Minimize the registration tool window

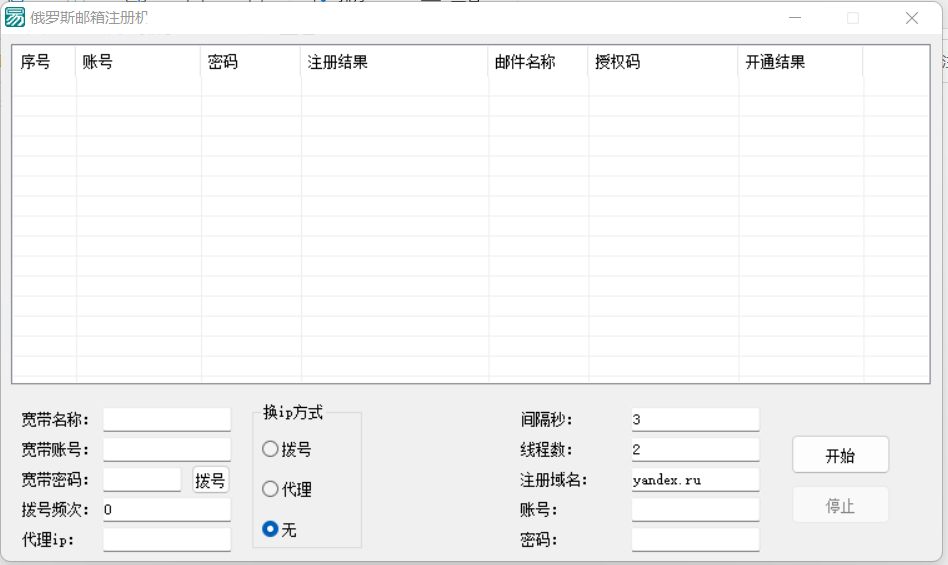pos(794,18)
